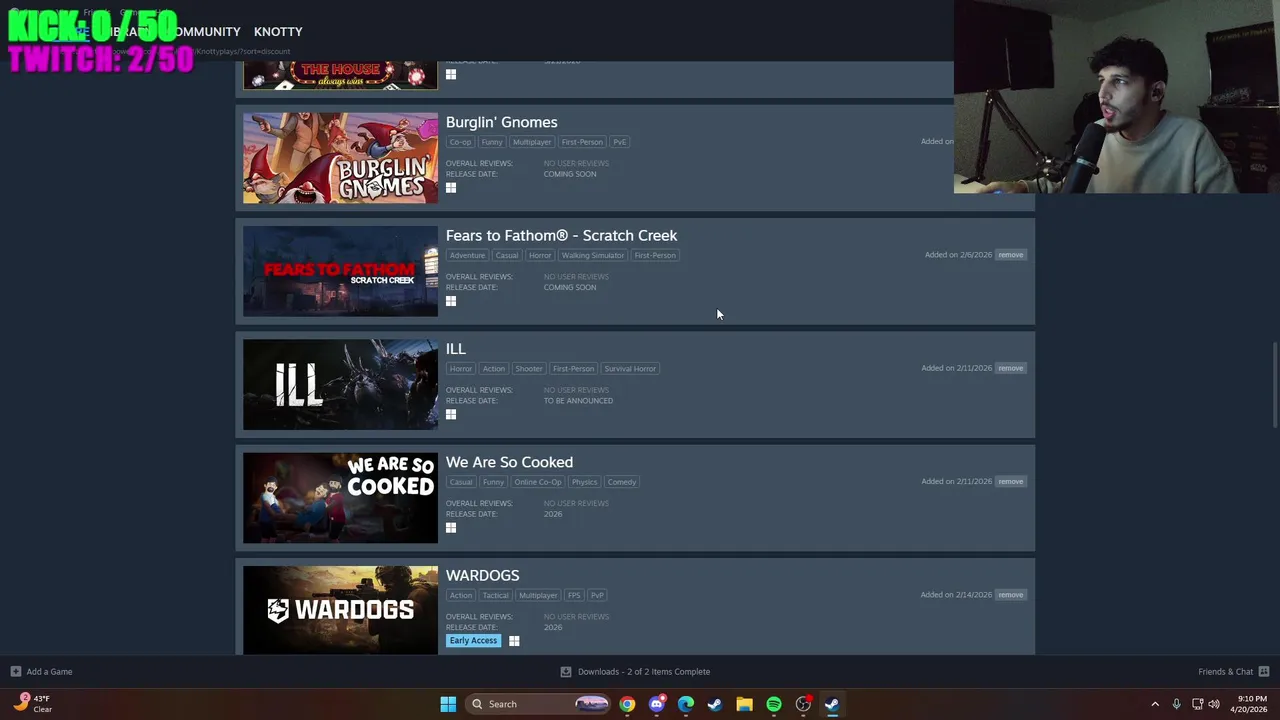
Task: Open the We Are So Cooked title
Action: coord(509,462)
